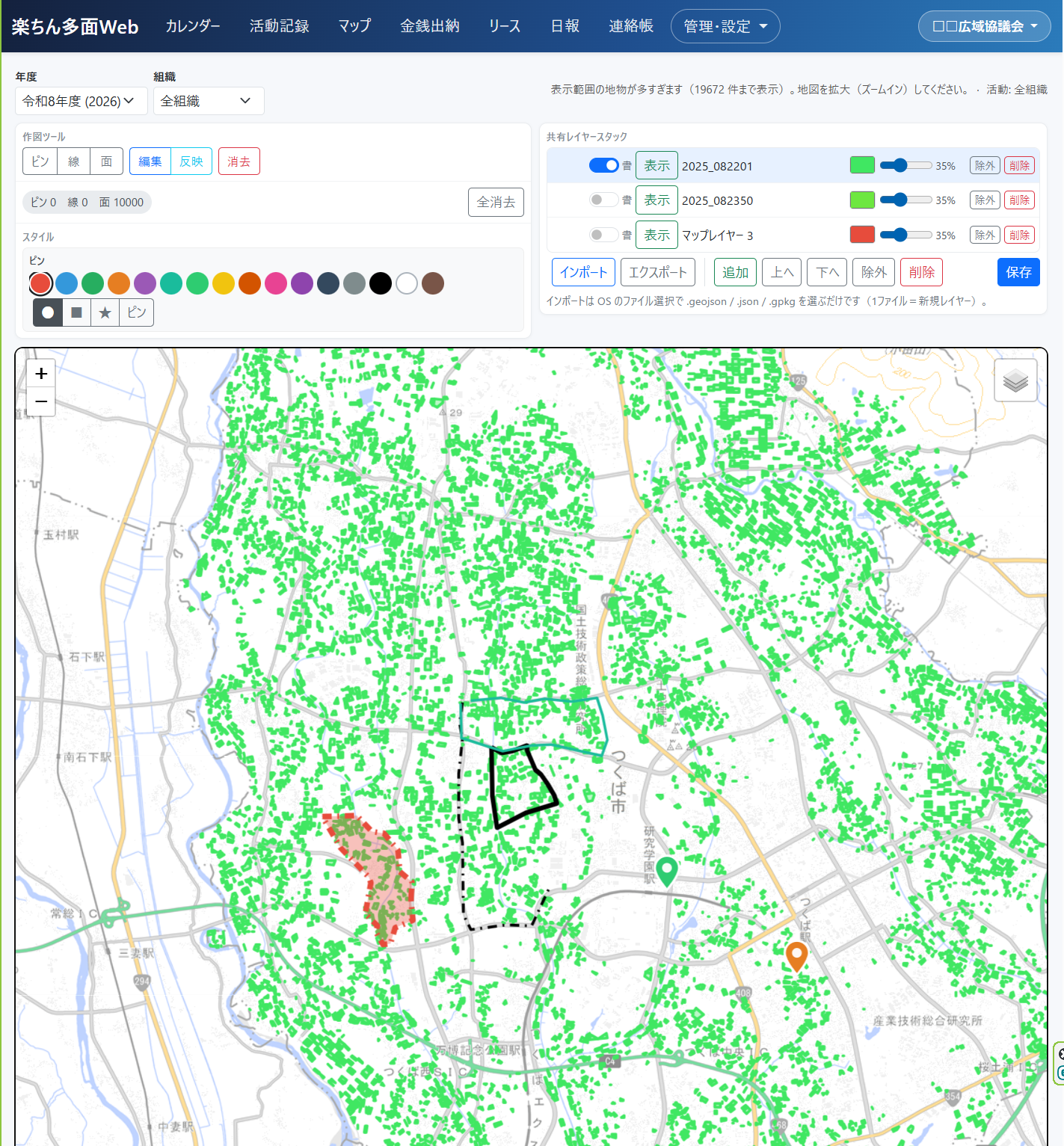Pick the light blue pin color
Image resolution: width=1064 pixels, height=1146 pixels.
[67, 283]
